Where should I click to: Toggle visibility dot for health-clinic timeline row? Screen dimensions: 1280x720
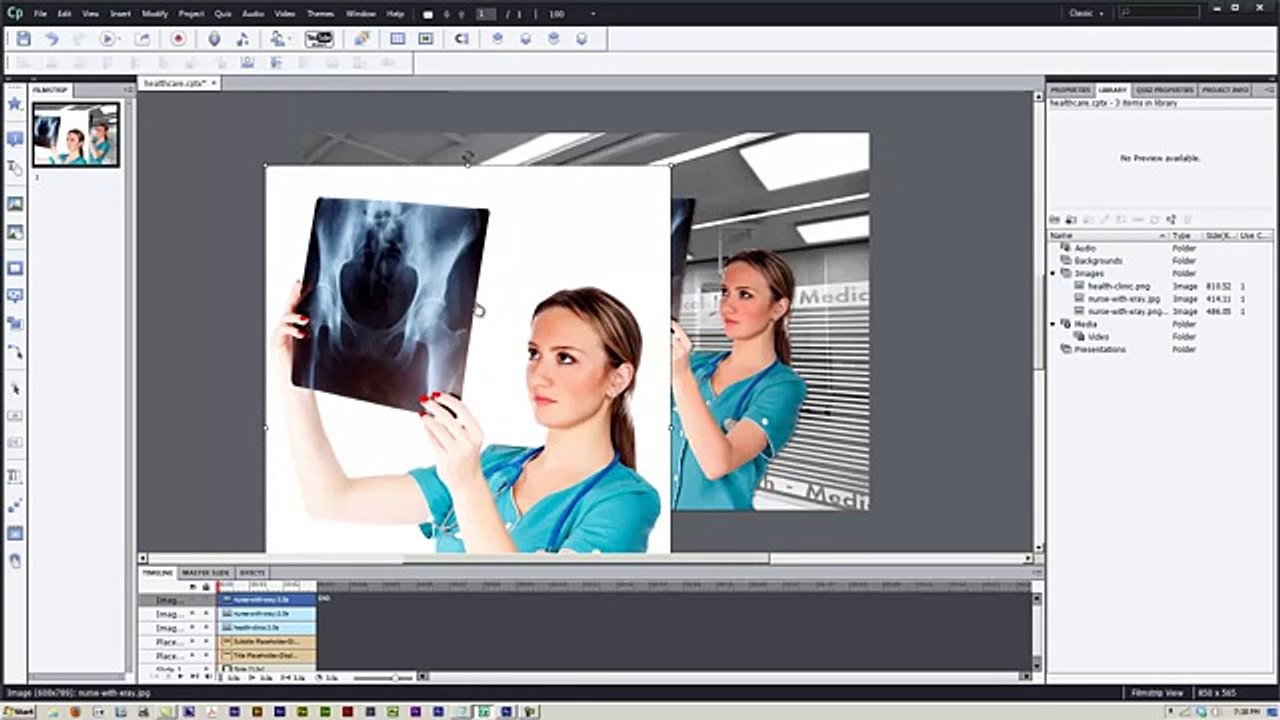pyautogui.click(x=193, y=627)
